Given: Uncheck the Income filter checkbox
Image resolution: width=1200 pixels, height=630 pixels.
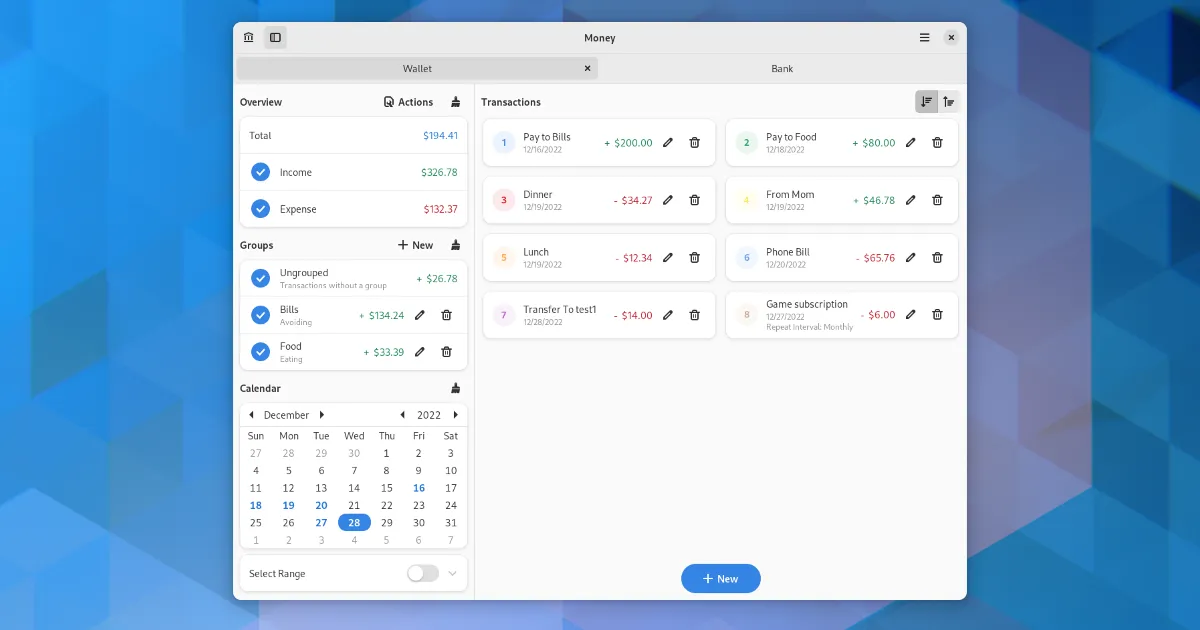Looking at the screenshot, I should pos(260,172).
